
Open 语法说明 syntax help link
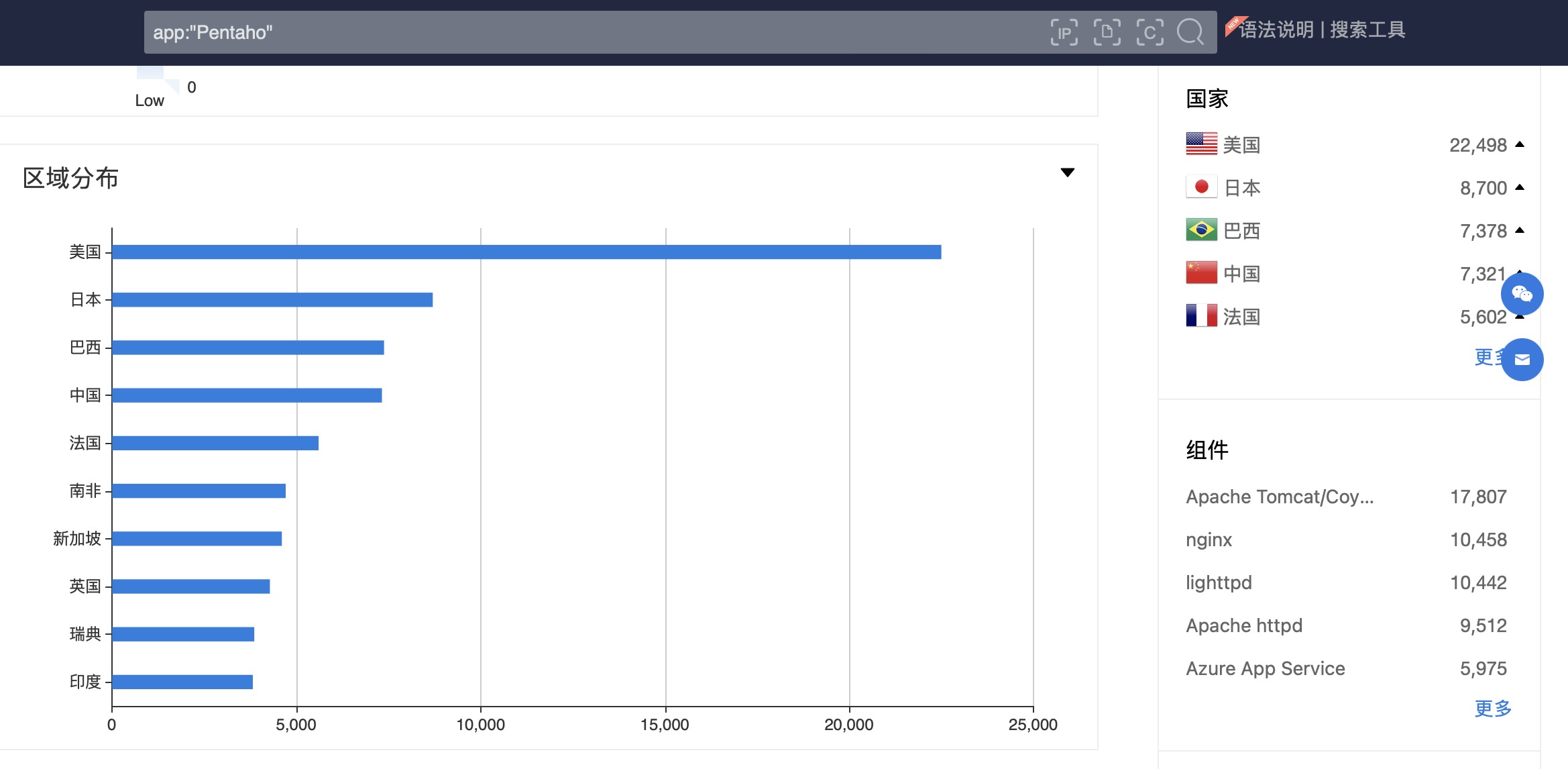[1276, 30]
